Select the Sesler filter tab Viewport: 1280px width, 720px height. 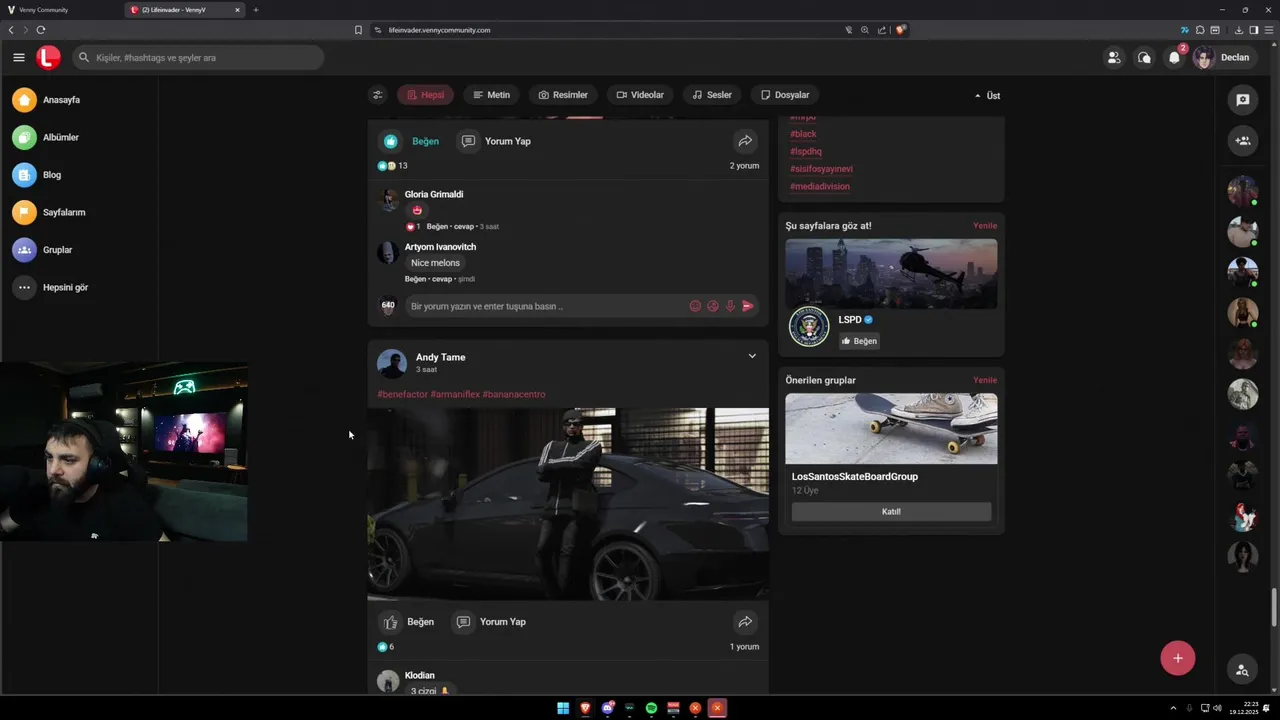[x=712, y=95]
